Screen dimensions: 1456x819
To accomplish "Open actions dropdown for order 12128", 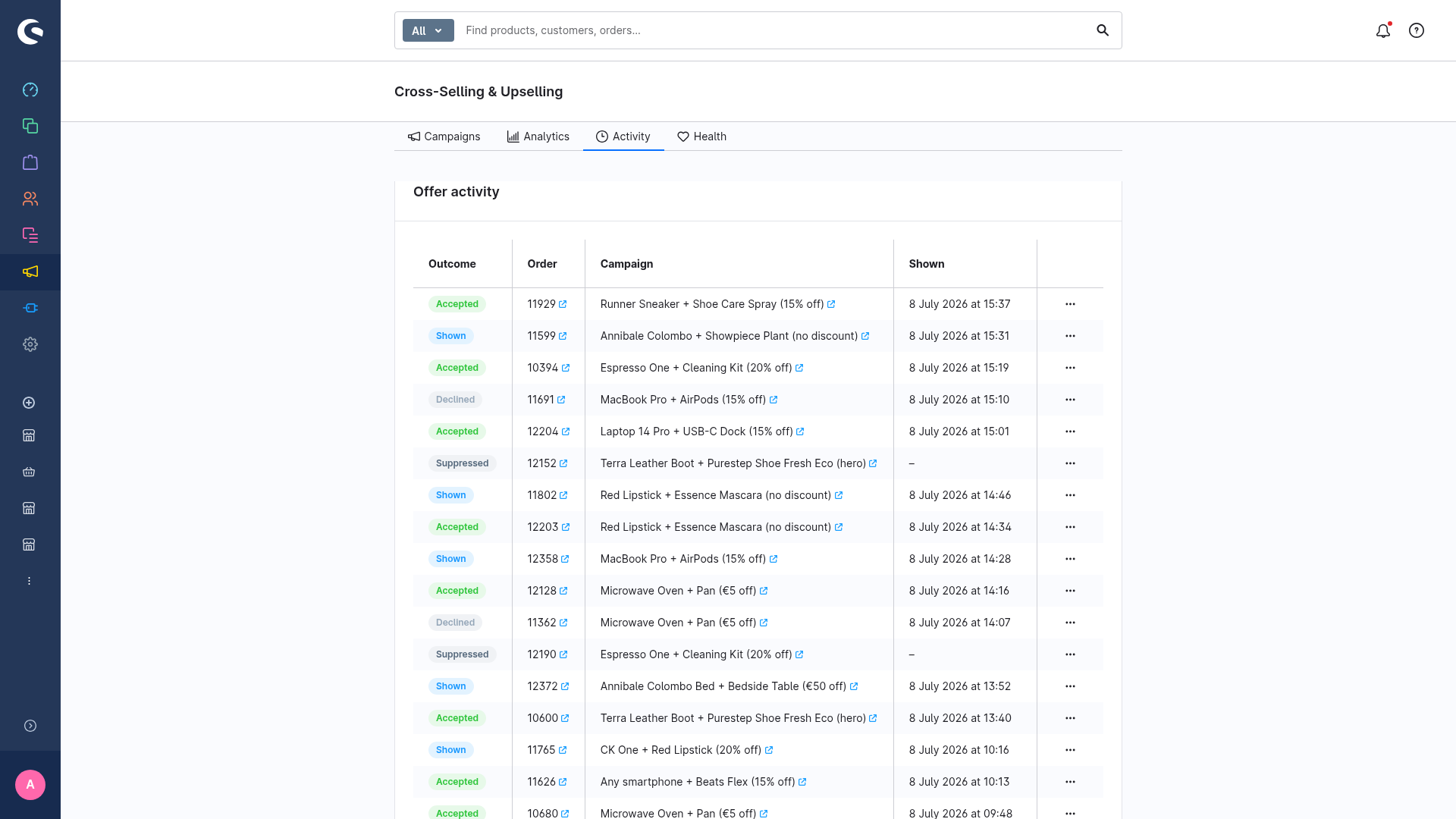I will [1070, 591].
